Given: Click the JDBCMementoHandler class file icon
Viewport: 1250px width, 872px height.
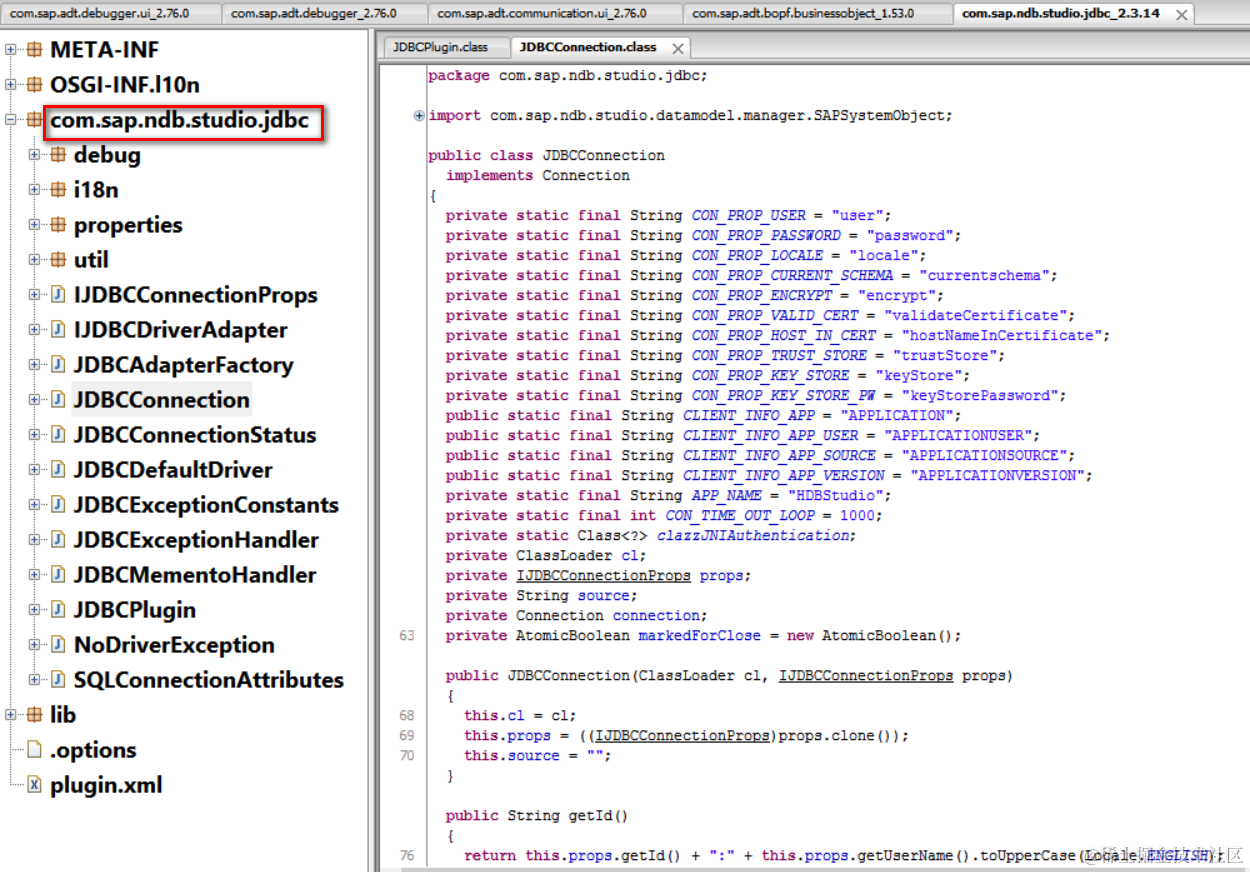Looking at the screenshot, I should [x=58, y=575].
